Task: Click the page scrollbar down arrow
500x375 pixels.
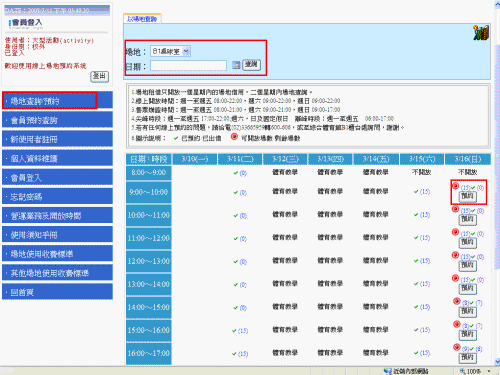Action: tap(497, 361)
